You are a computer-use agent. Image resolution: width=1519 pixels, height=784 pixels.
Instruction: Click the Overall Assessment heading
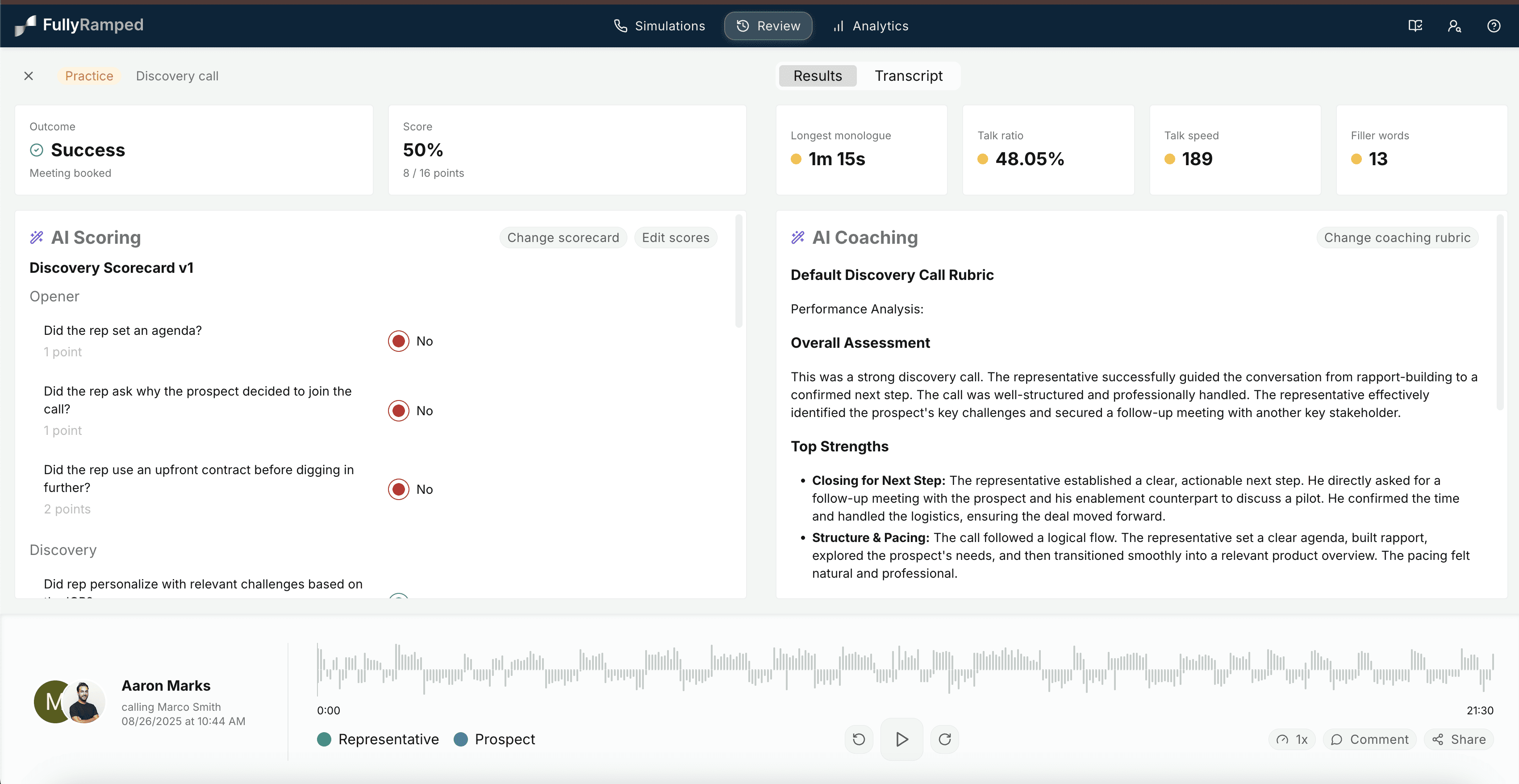[x=860, y=343]
